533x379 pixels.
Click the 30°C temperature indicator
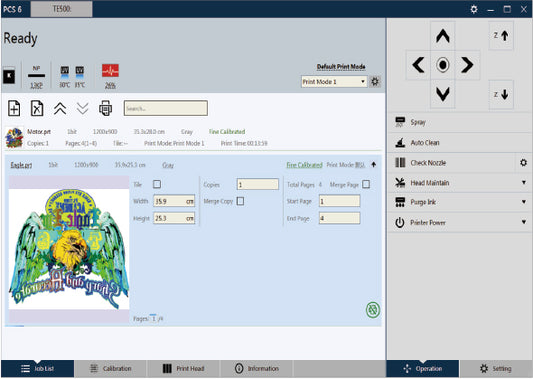point(65,77)
